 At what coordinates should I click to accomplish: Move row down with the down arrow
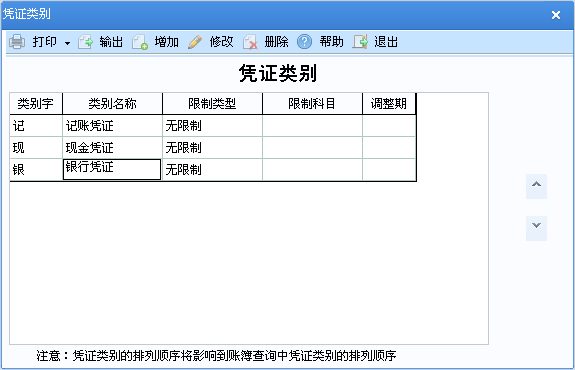pyautogui.click(x=536, y=228)
